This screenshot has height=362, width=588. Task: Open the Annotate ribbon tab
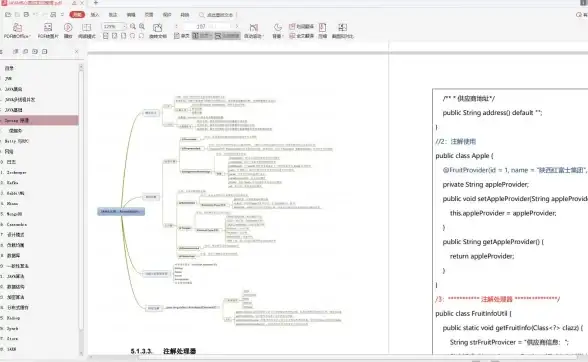[113, 15]
